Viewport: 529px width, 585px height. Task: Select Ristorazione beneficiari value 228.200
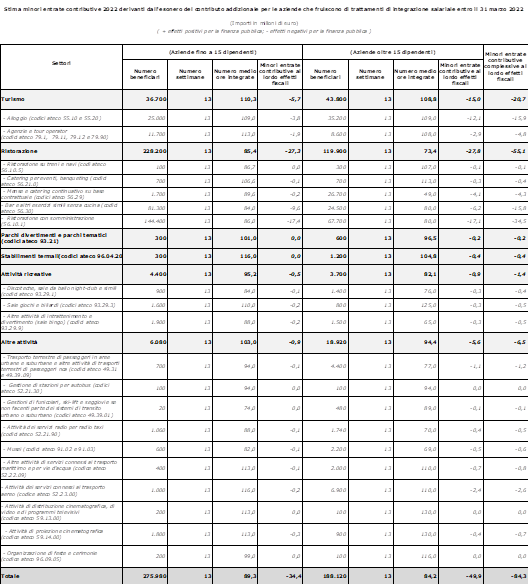point(154,151)
